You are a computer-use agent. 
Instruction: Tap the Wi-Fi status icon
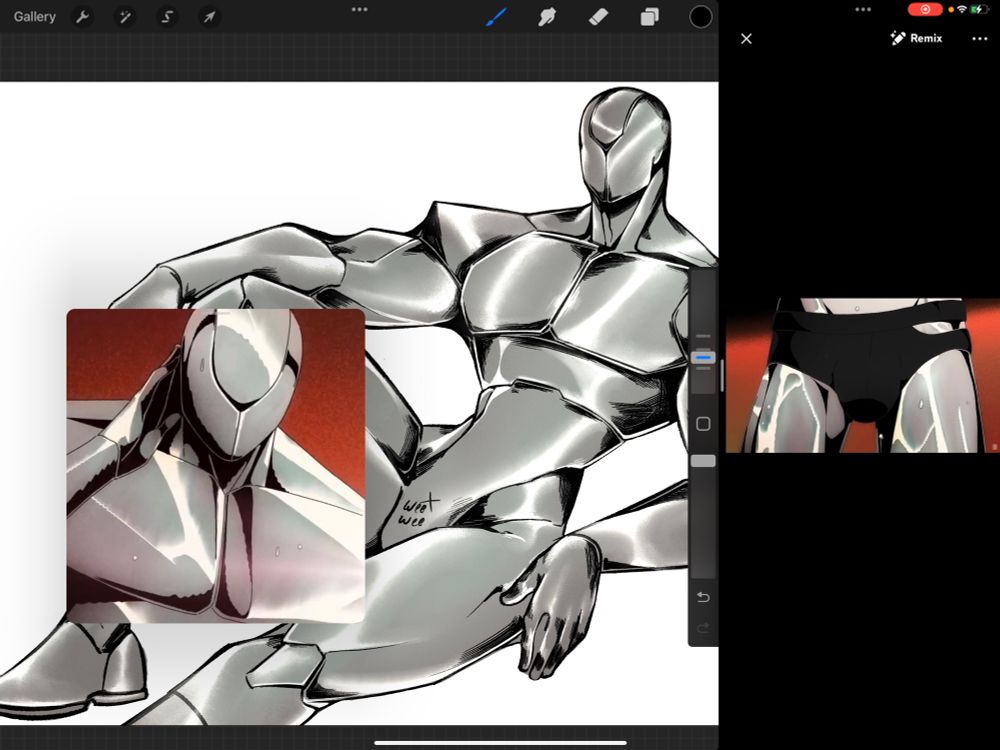point(962,10)
